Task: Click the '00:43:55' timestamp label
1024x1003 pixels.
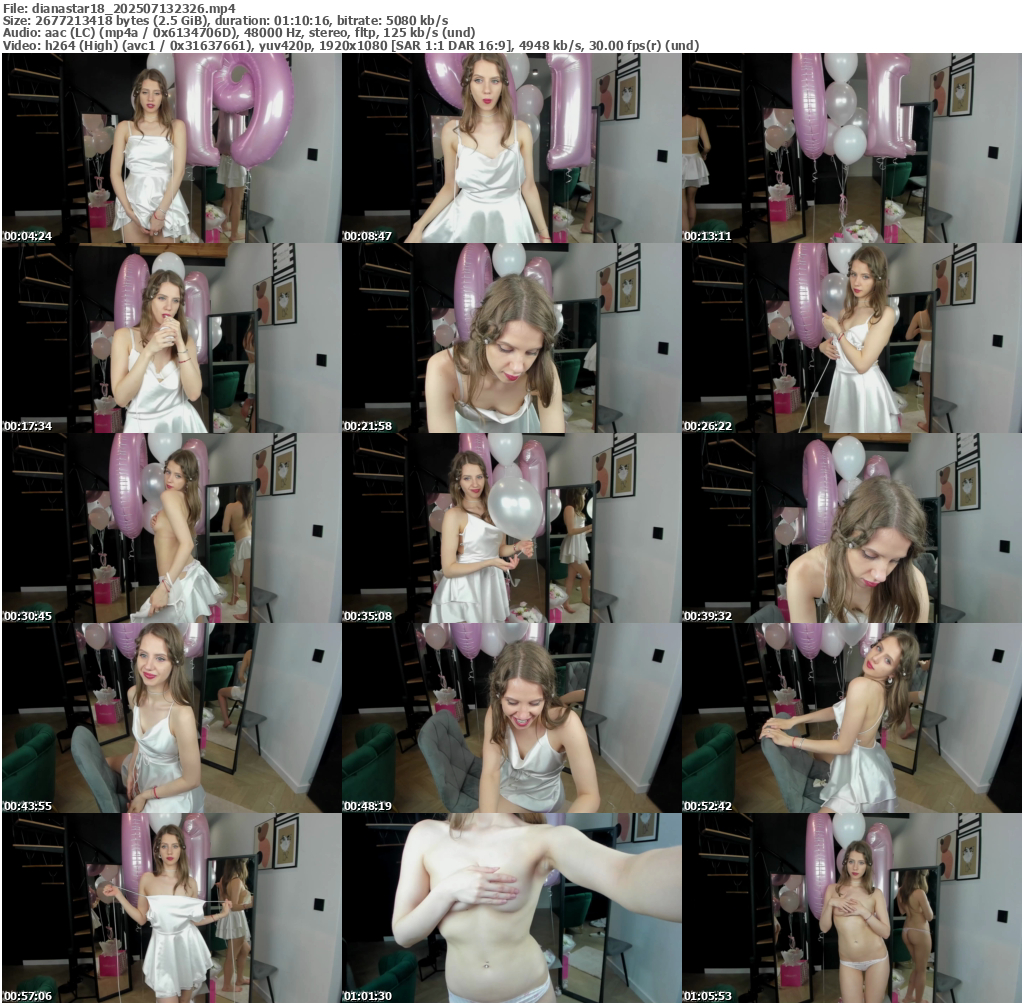Action: [x=27, y=806]
